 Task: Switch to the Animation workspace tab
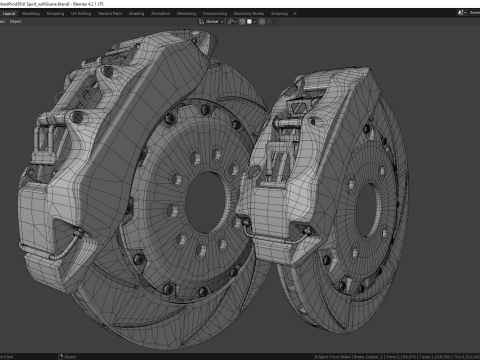[160, 14]
